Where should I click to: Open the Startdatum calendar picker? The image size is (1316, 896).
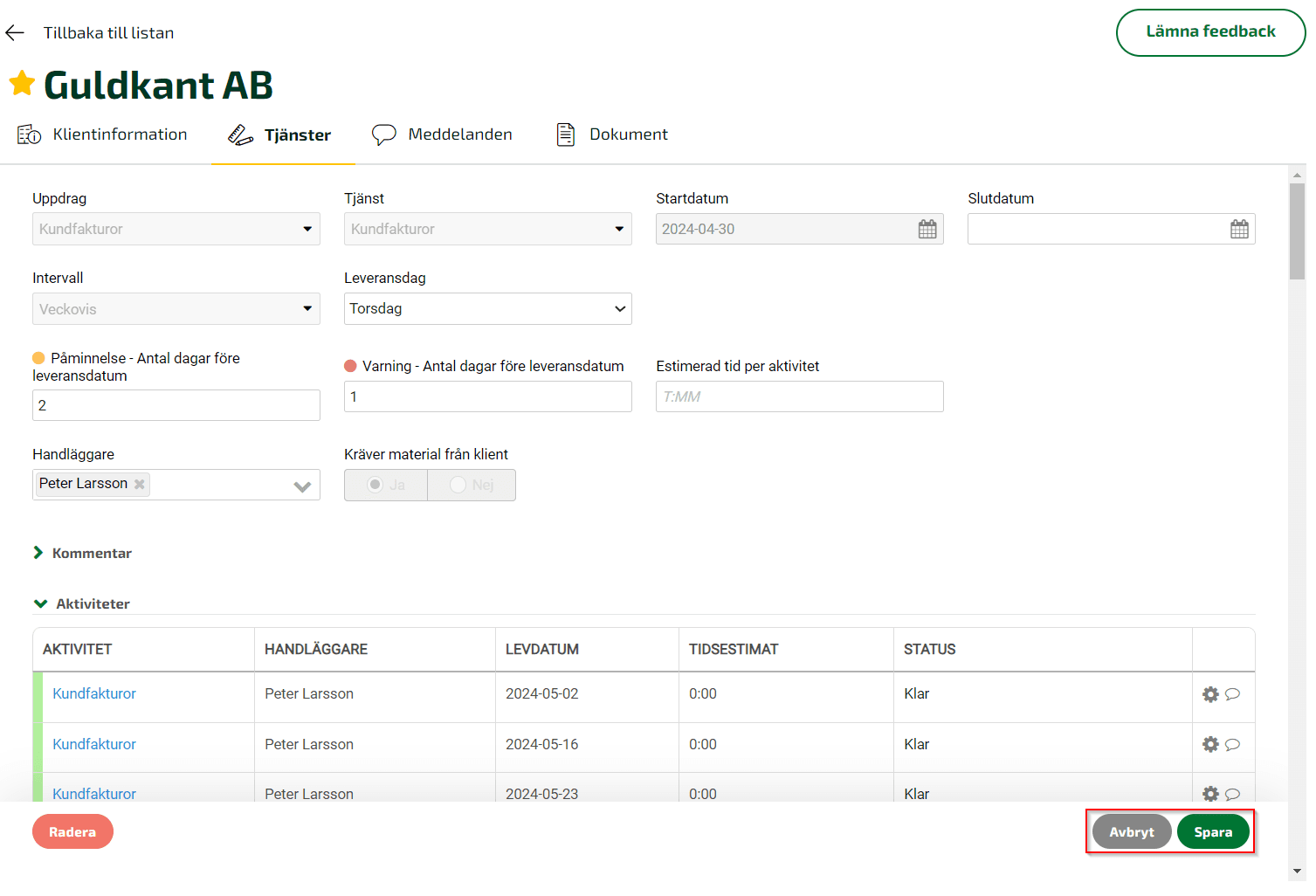[x=927, y=229]
